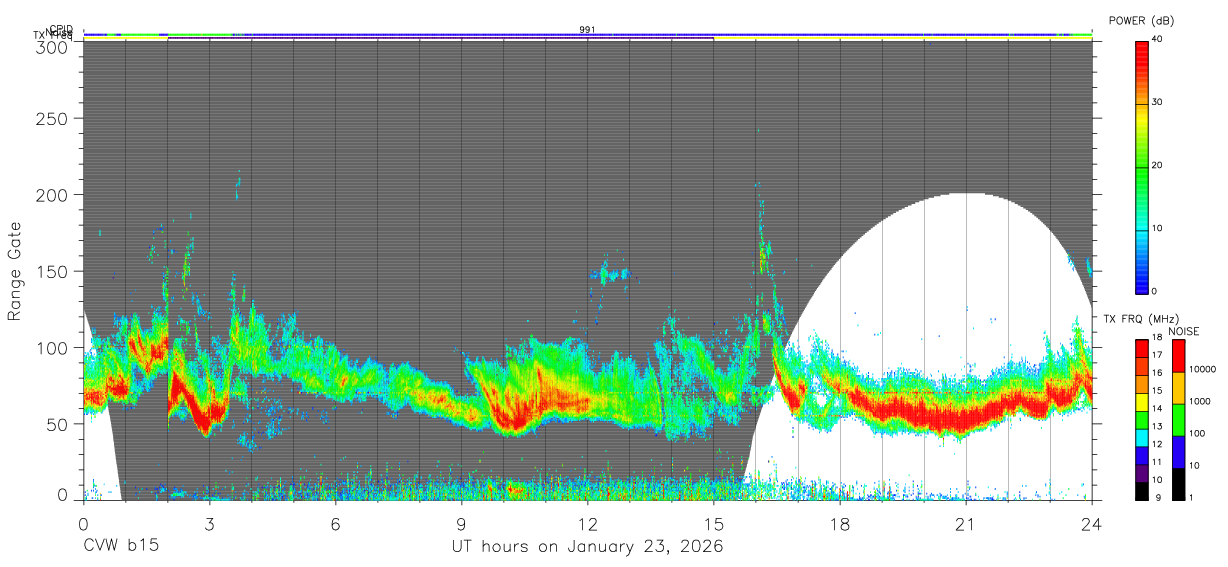Click the '991' CPID value at top
1228x567 pixels.
coord(588,30)
